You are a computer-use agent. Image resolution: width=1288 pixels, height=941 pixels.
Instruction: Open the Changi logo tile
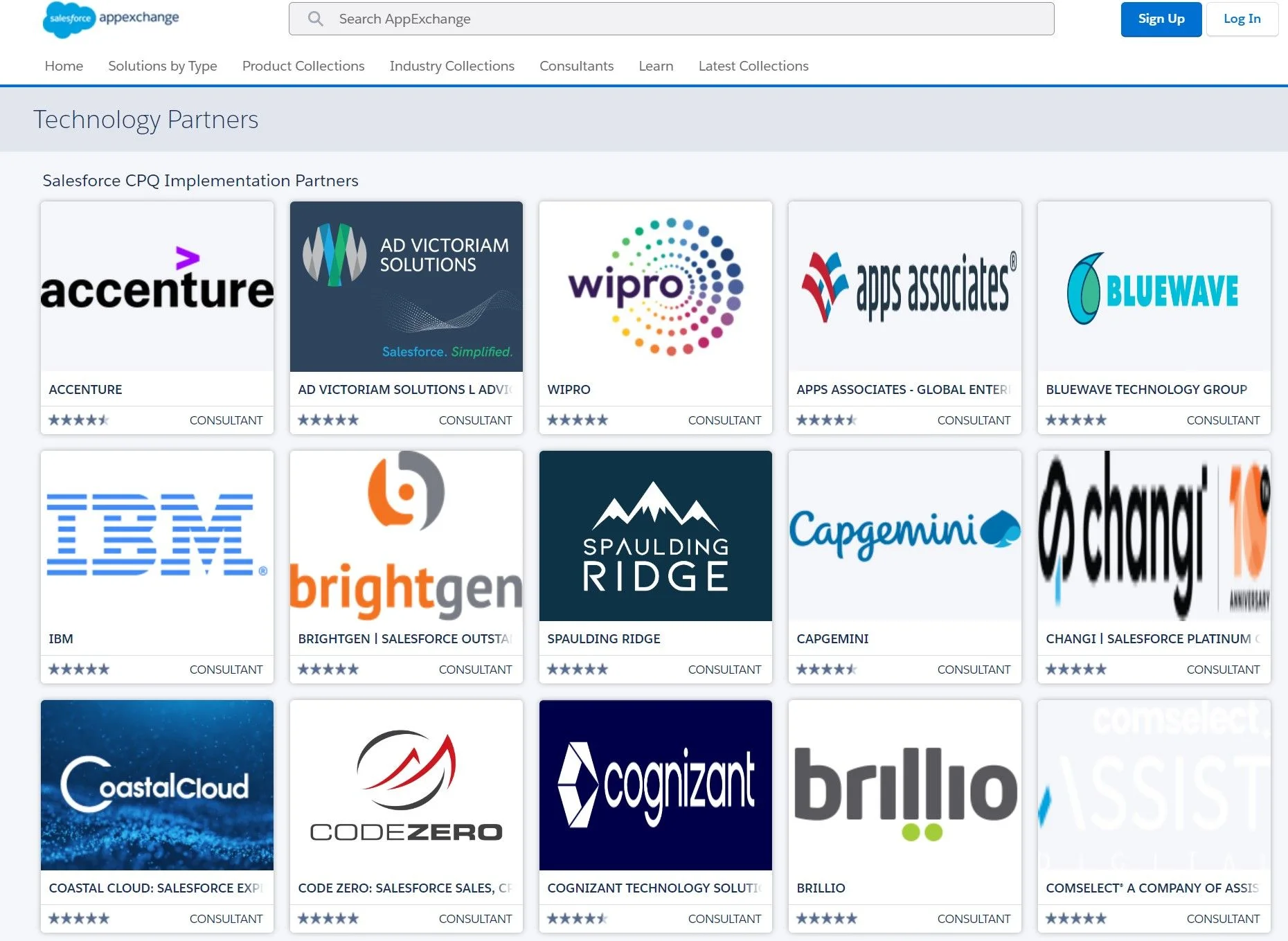pos(1154,536)
